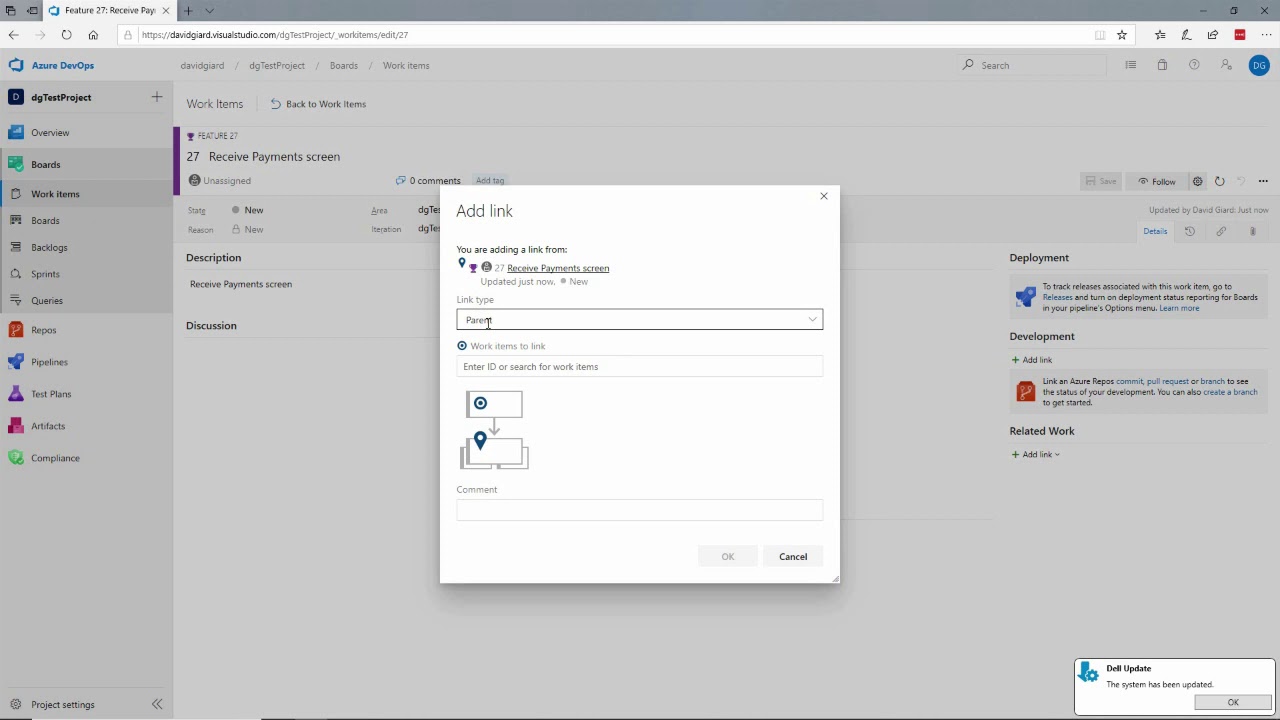1280x720 pixels.
Task: Open the work item more actions menu
Action: pyautogui.click(x=1263, y=181)
